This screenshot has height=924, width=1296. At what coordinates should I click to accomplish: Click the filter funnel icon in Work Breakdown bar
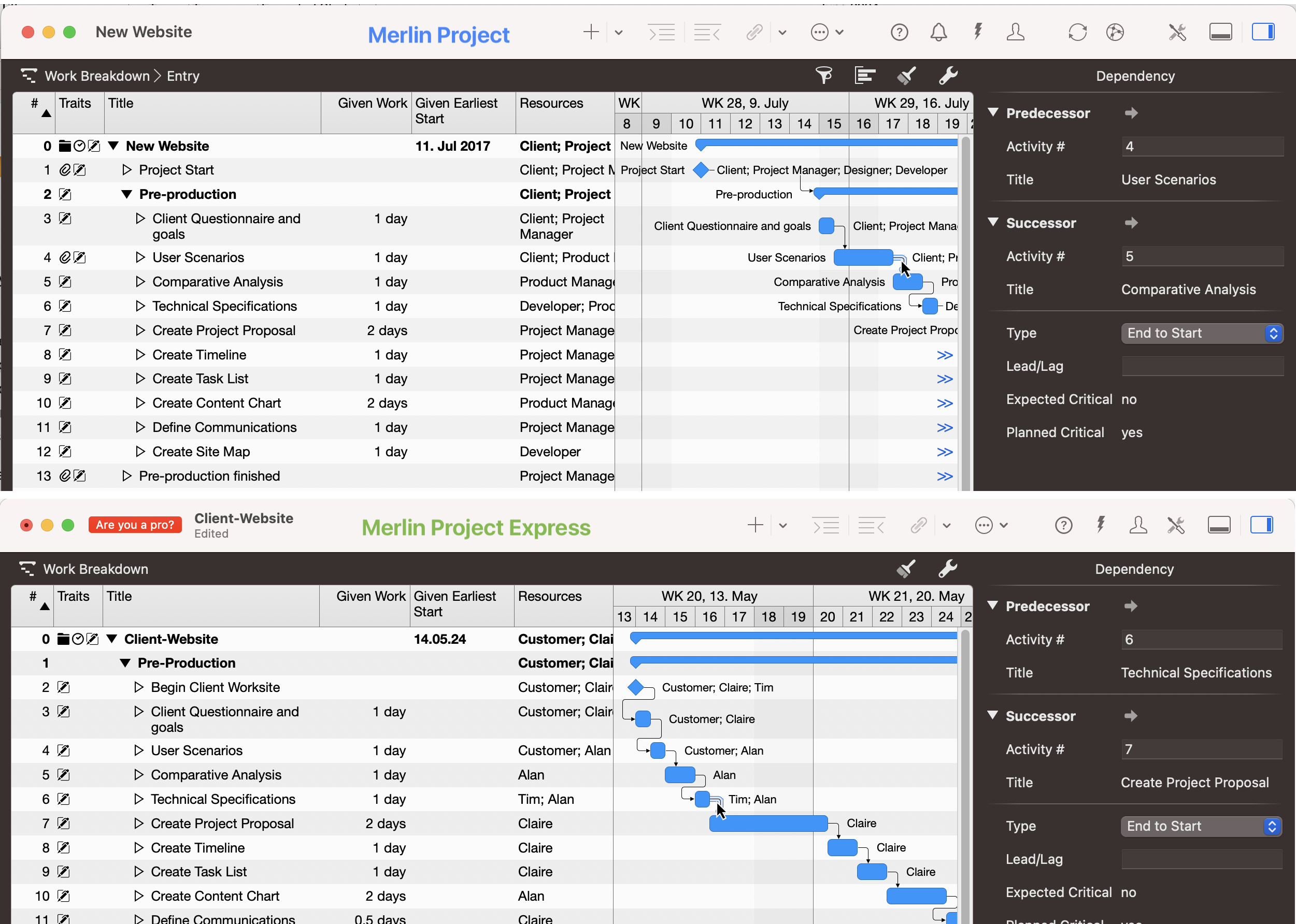tap(823, 75)
